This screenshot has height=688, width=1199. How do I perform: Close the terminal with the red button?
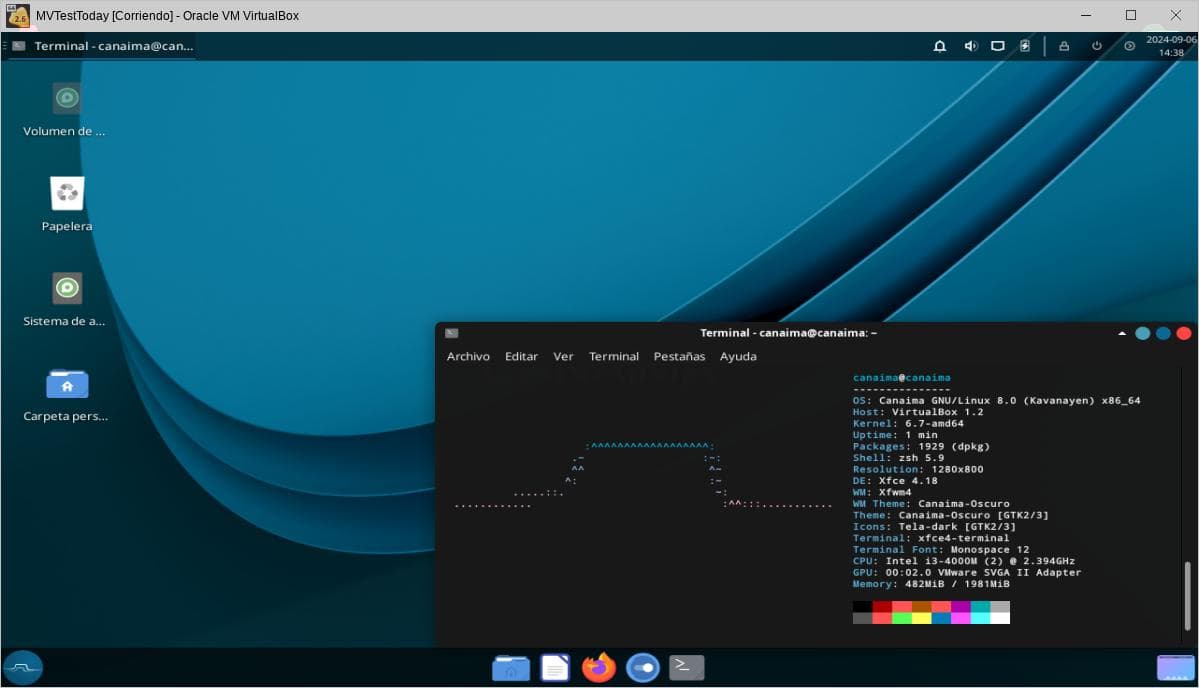click(x=1184, y=333)
